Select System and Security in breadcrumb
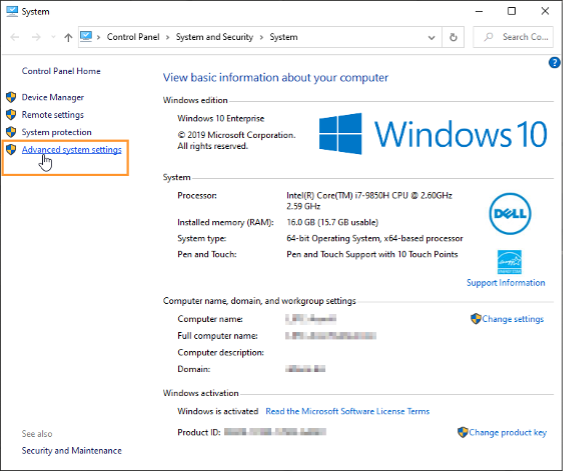The image size is (564, 472). pos(214,37)
